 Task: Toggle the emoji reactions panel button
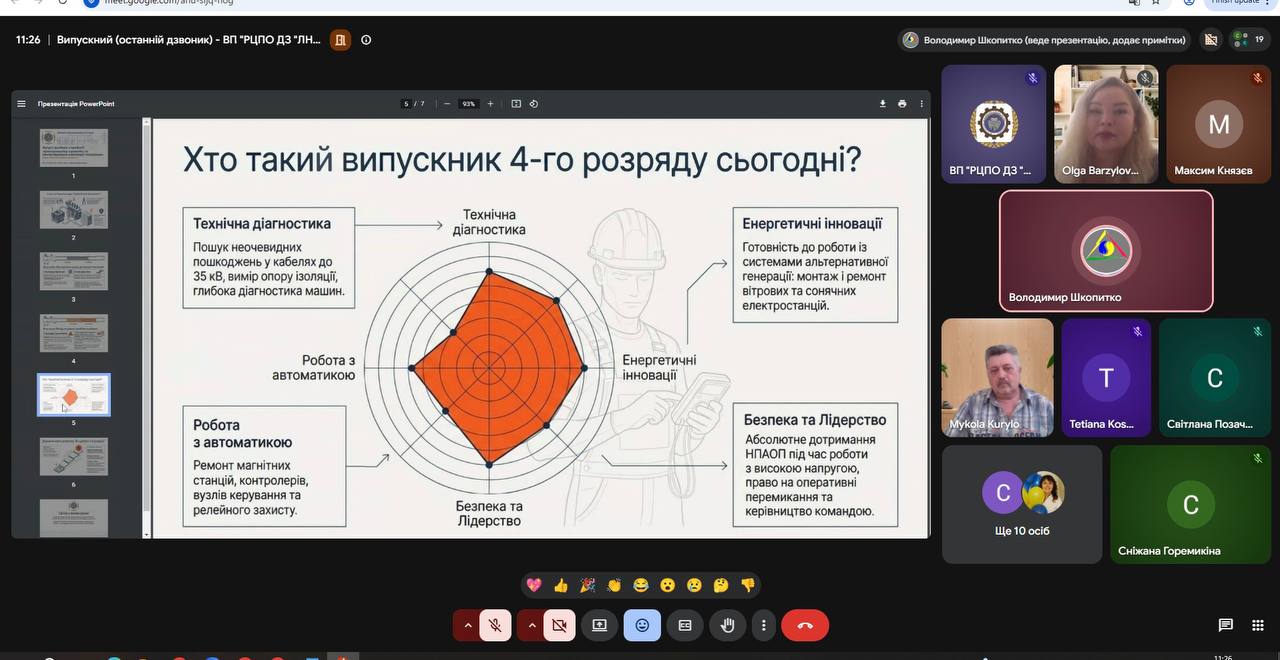click(642, 625)
